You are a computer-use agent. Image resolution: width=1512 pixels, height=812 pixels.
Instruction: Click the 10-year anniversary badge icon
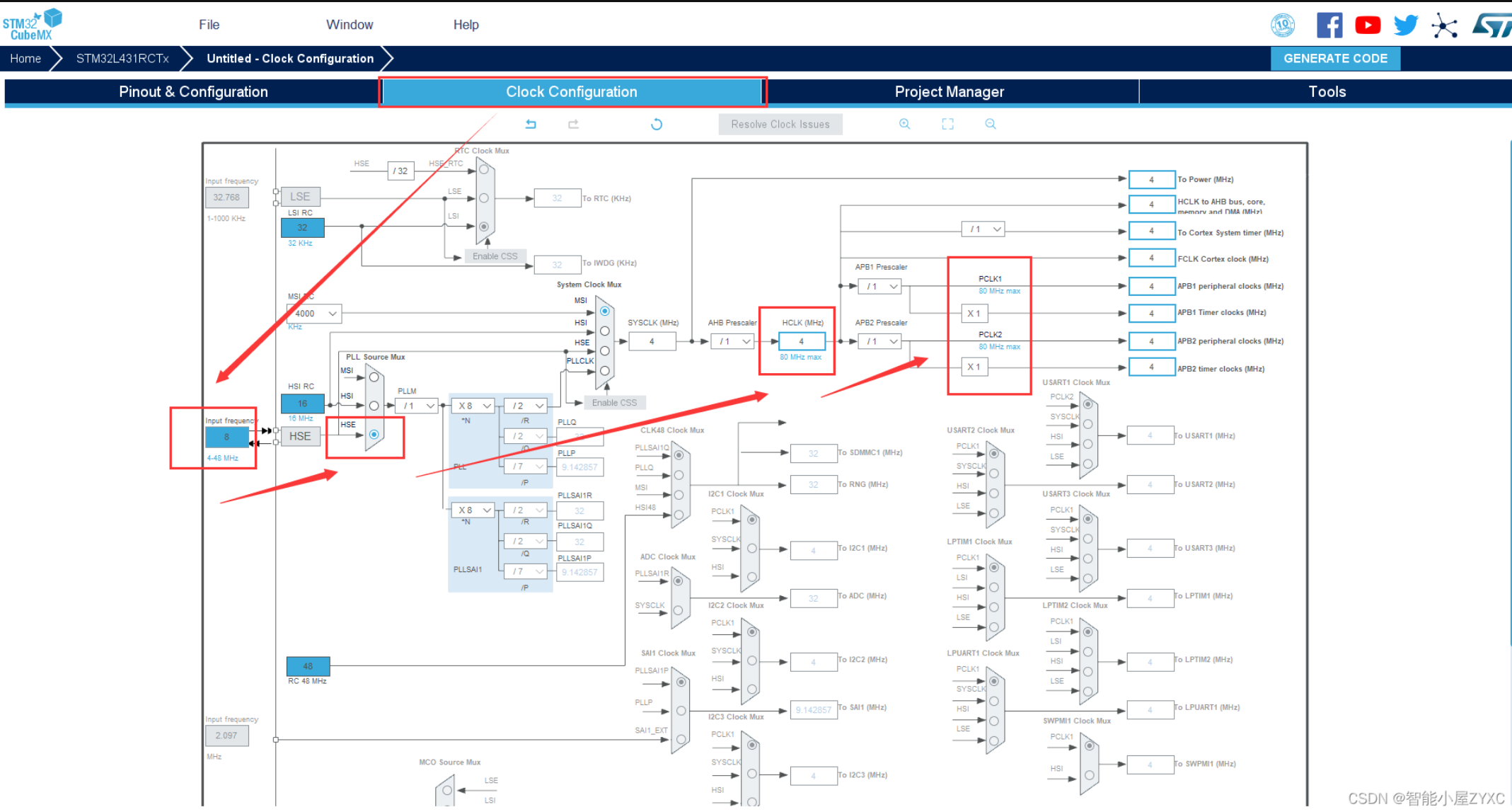1283,25
